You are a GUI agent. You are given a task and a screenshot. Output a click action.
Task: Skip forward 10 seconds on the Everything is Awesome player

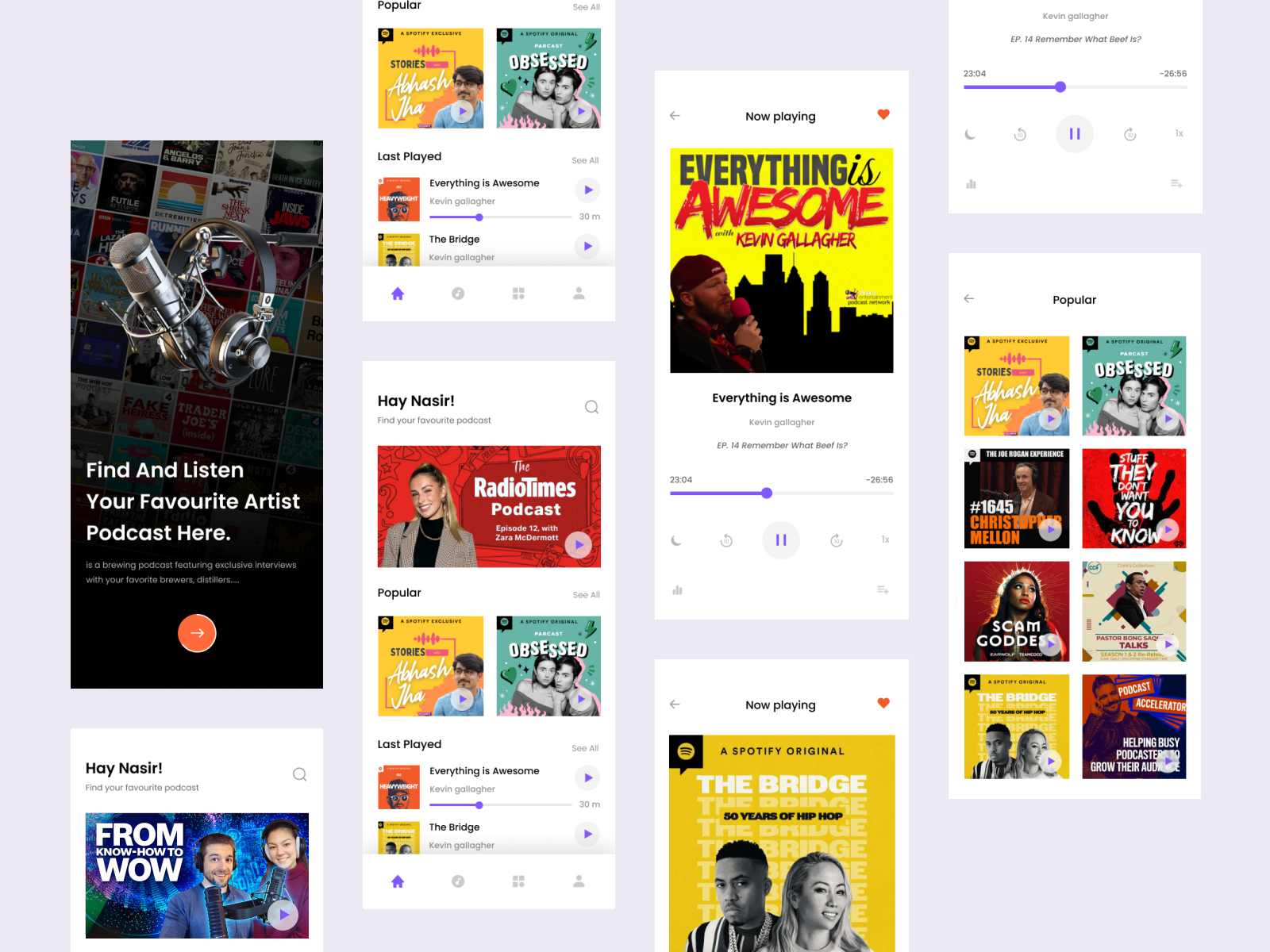837,540
